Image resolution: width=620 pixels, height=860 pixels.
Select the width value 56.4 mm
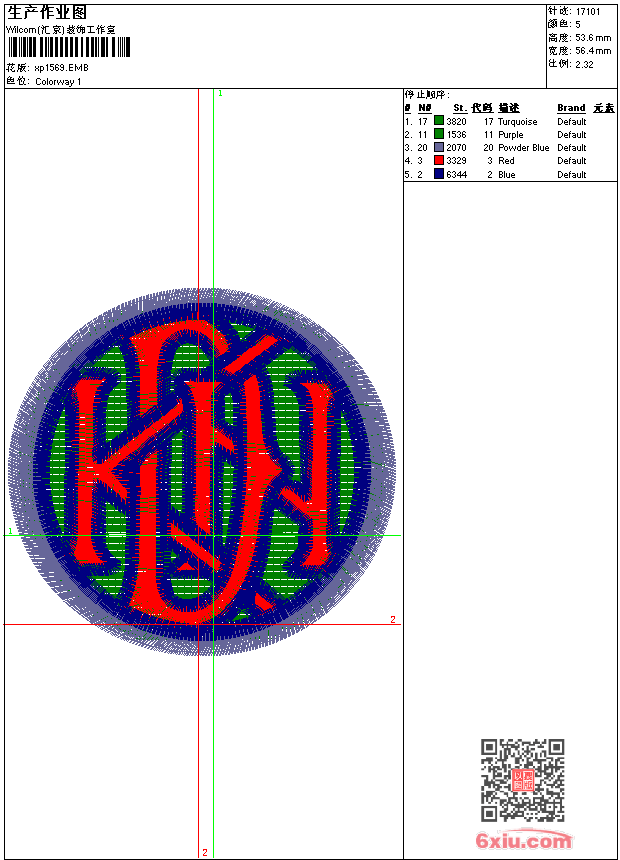coord(593,51)
